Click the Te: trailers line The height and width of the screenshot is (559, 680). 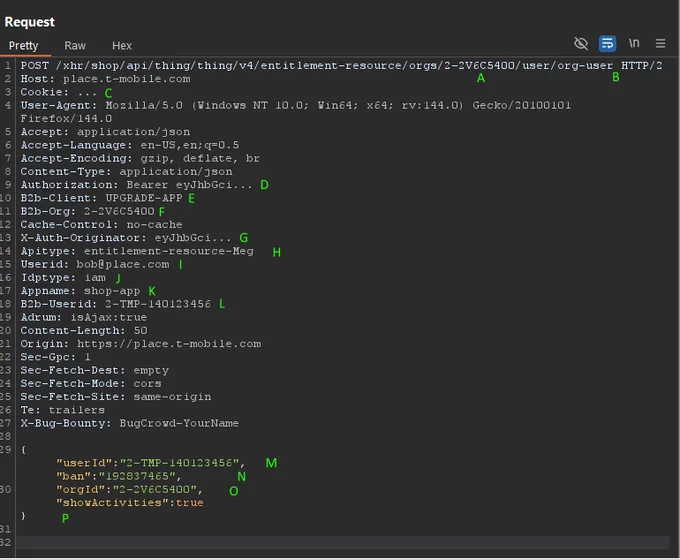(x=62, y=409)
